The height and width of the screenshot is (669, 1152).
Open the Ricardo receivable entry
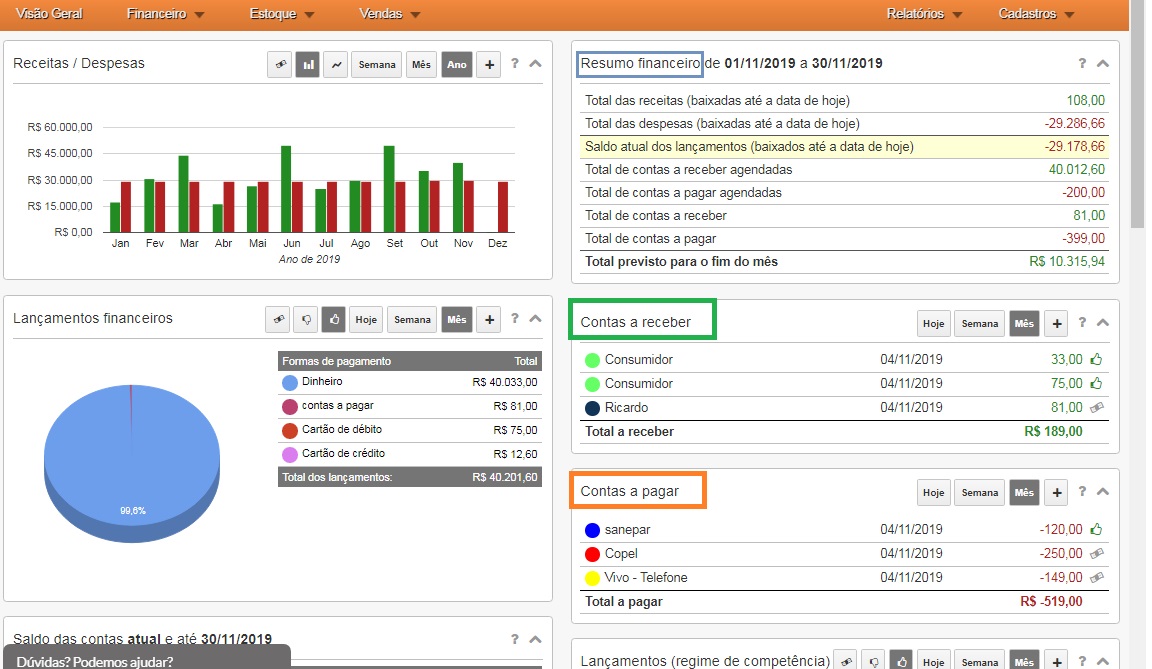pyautogui.click(x=626, y=408)
